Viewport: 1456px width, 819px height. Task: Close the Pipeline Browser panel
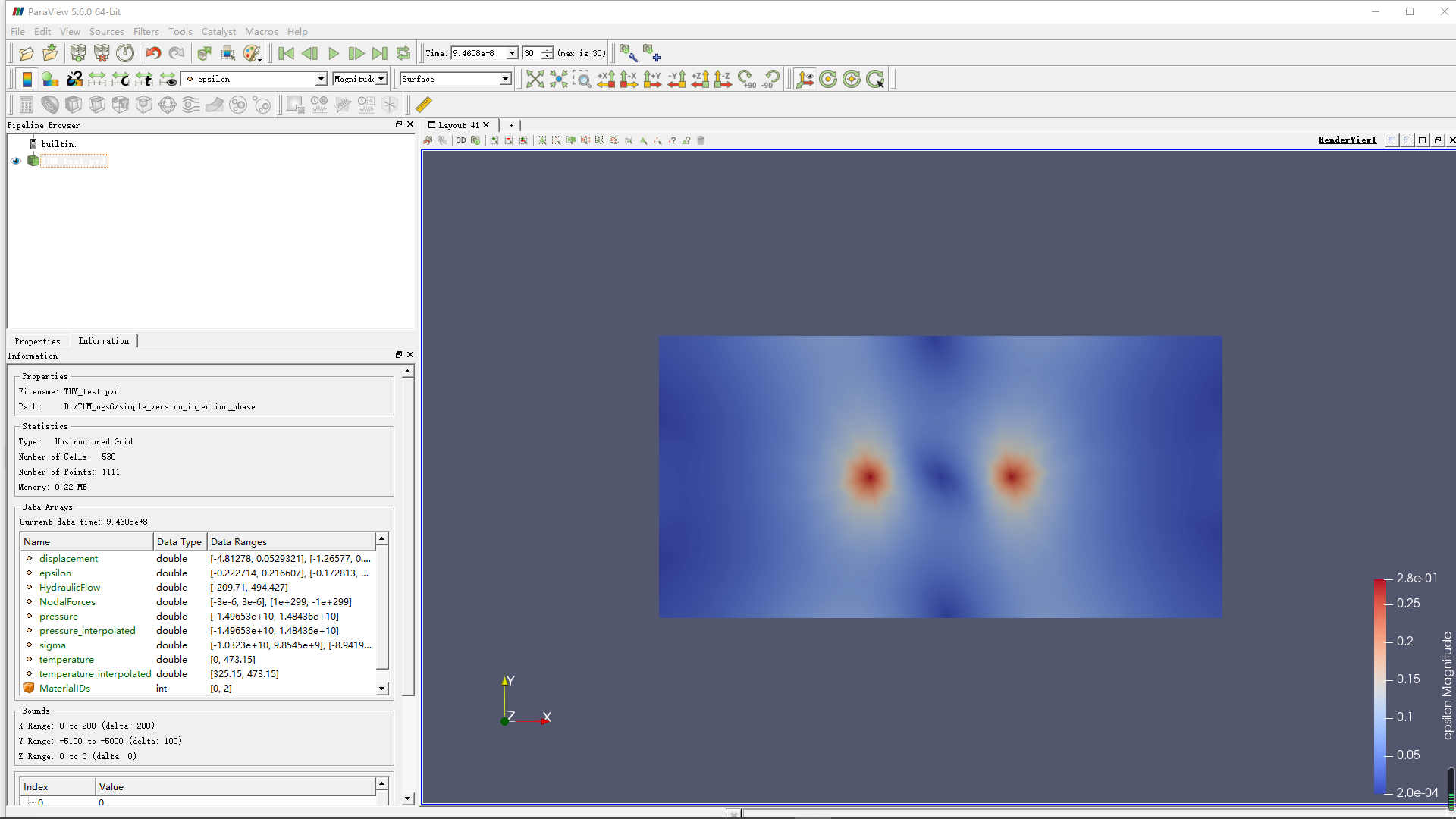[410, 124]
